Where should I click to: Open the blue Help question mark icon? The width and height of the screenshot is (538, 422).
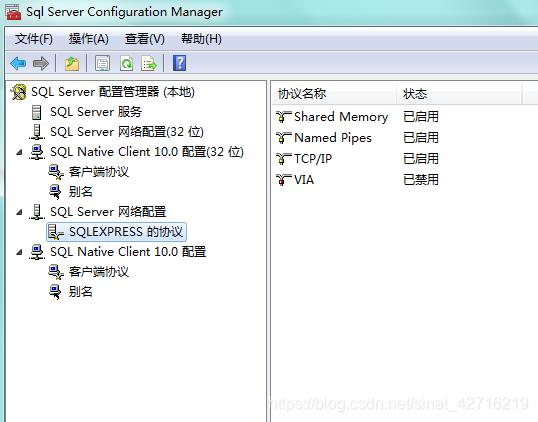pyautogui.click(x=179, y=63)
